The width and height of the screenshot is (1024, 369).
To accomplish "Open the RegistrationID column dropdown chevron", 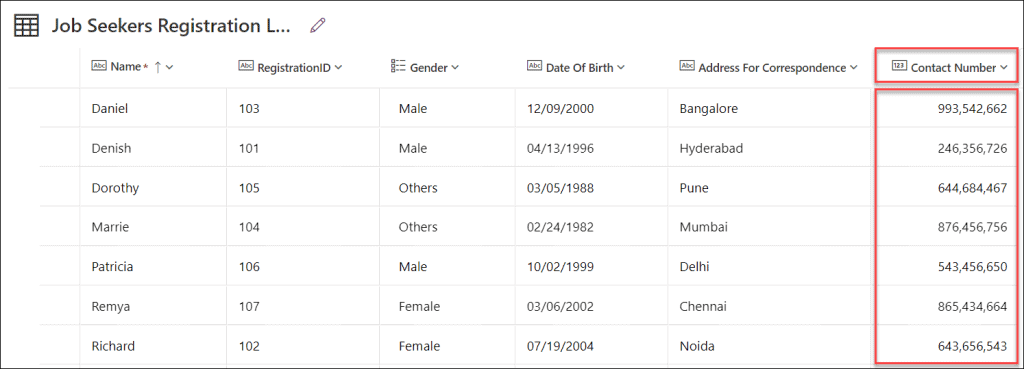I will point(338,67).
